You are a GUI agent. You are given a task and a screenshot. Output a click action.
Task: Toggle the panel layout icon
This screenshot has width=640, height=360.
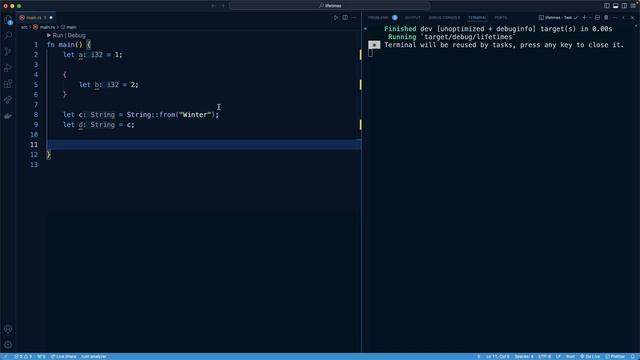pos(616,6)
